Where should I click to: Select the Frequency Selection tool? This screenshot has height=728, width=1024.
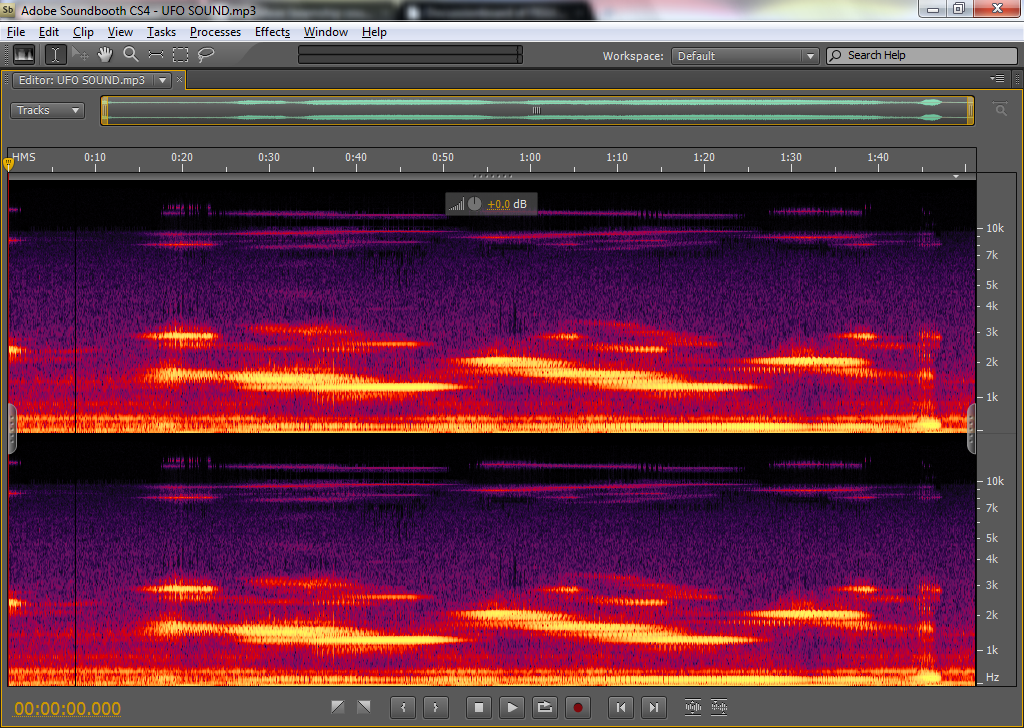pyautogui.click(x=155, y=55)
